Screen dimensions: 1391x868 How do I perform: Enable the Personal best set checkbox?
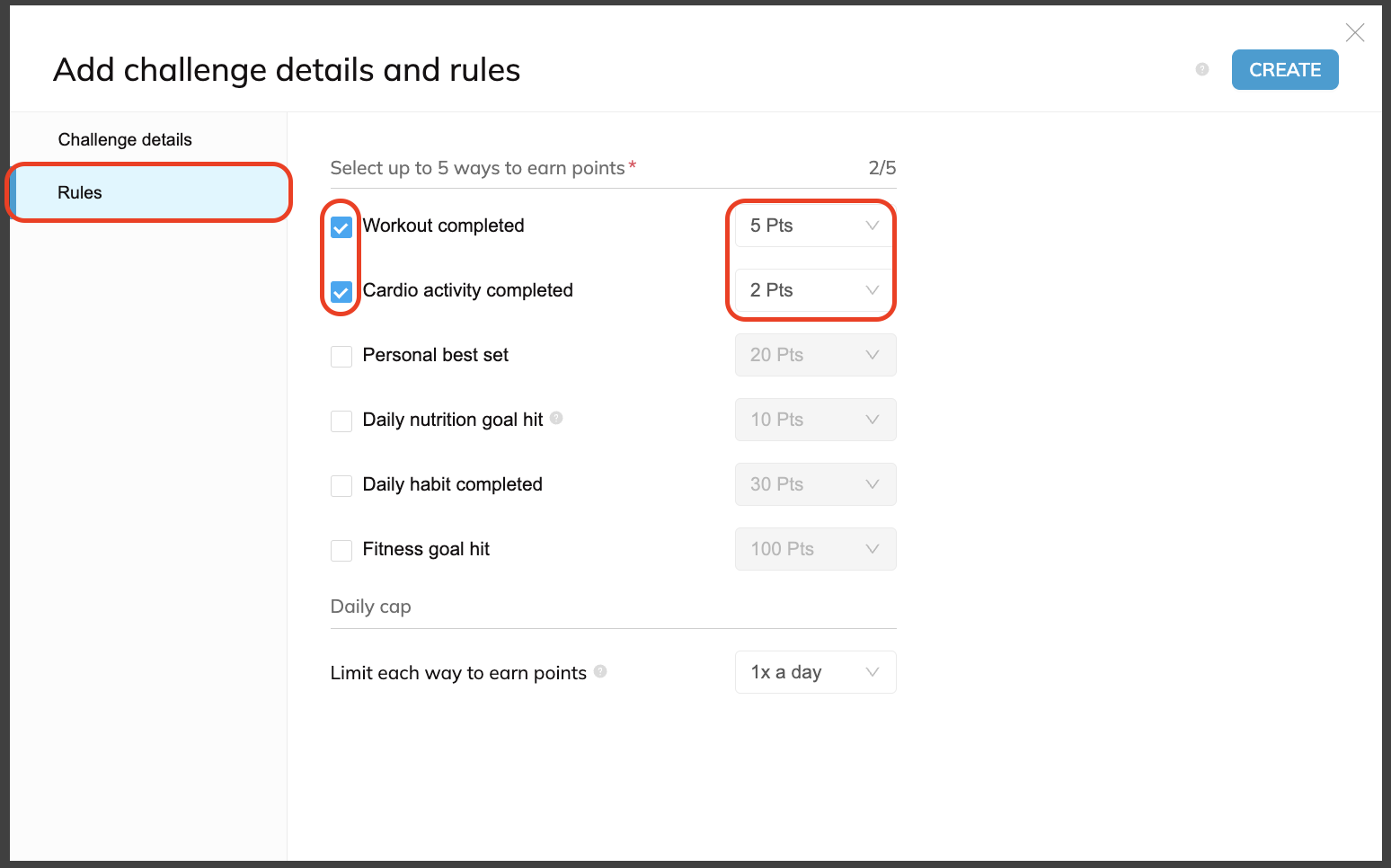coord(341,357)
